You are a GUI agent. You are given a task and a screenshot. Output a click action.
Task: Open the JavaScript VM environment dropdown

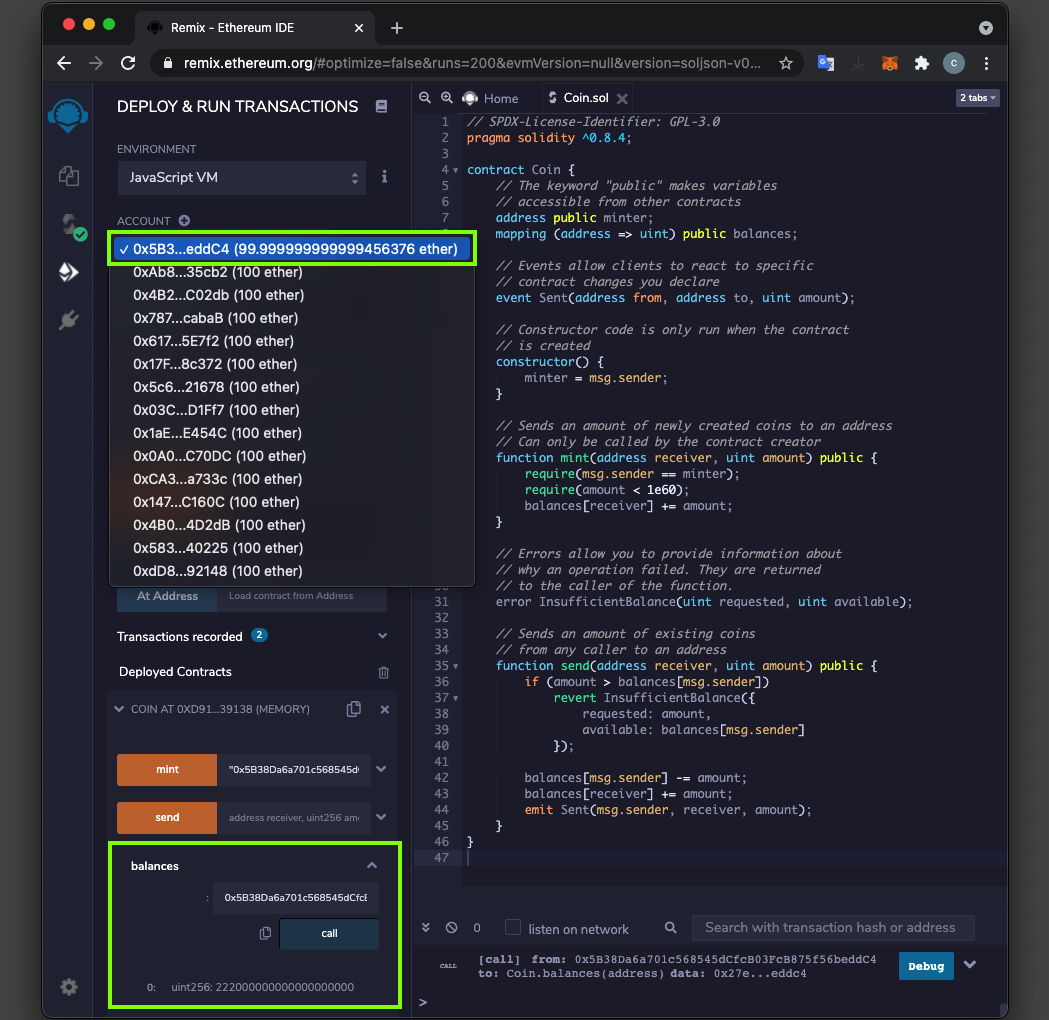(x=242, y=177)
